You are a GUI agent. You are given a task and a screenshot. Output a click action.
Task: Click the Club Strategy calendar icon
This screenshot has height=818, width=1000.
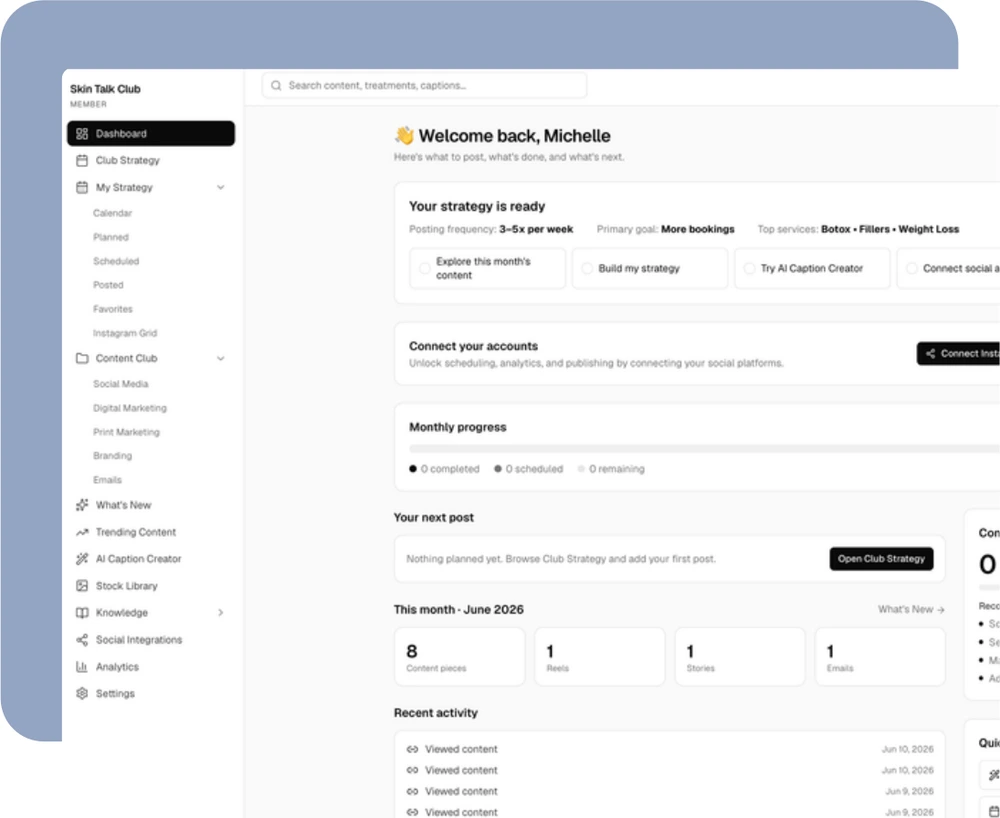coord(82,160)
